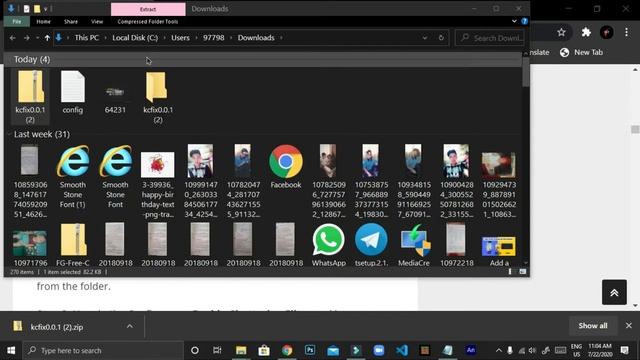Screen dimensions: 640x360
Task: Open the volume control in tray
Action: tap(532, 350)
